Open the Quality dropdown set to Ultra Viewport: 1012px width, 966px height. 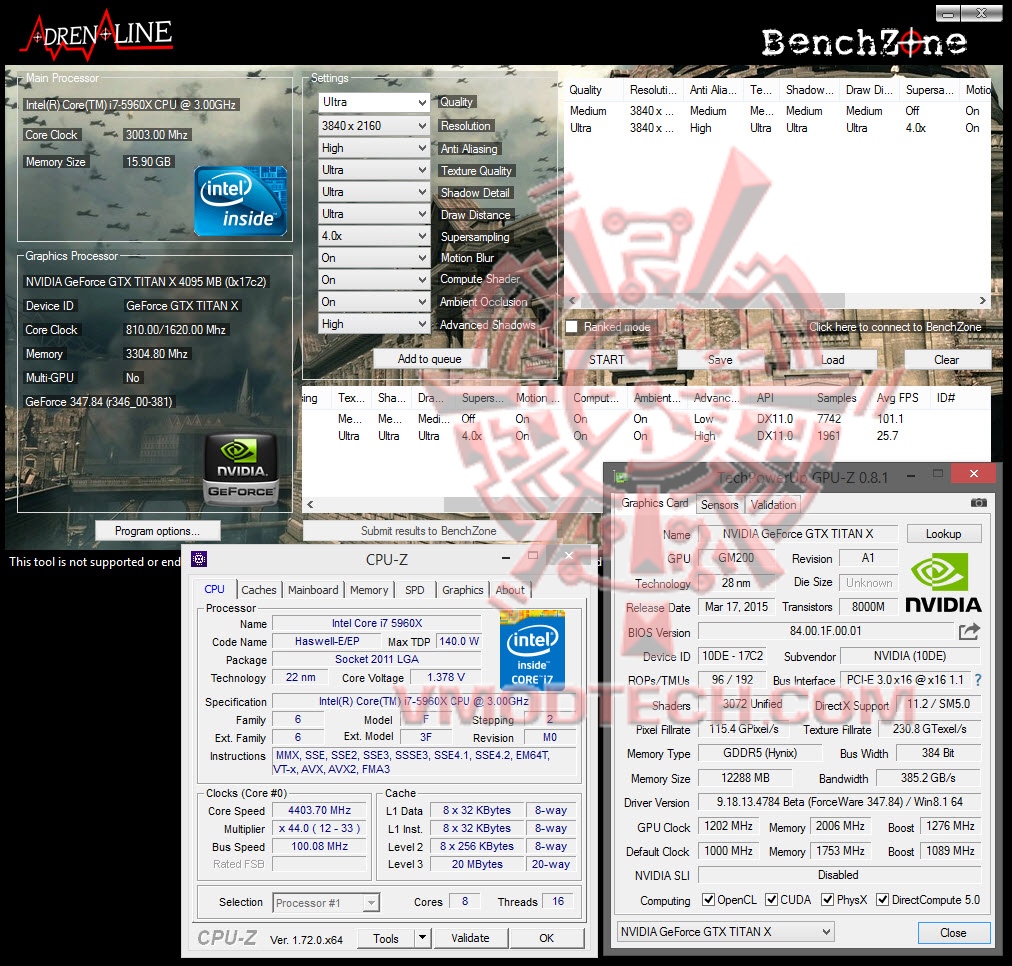click(x=374, y=102)
